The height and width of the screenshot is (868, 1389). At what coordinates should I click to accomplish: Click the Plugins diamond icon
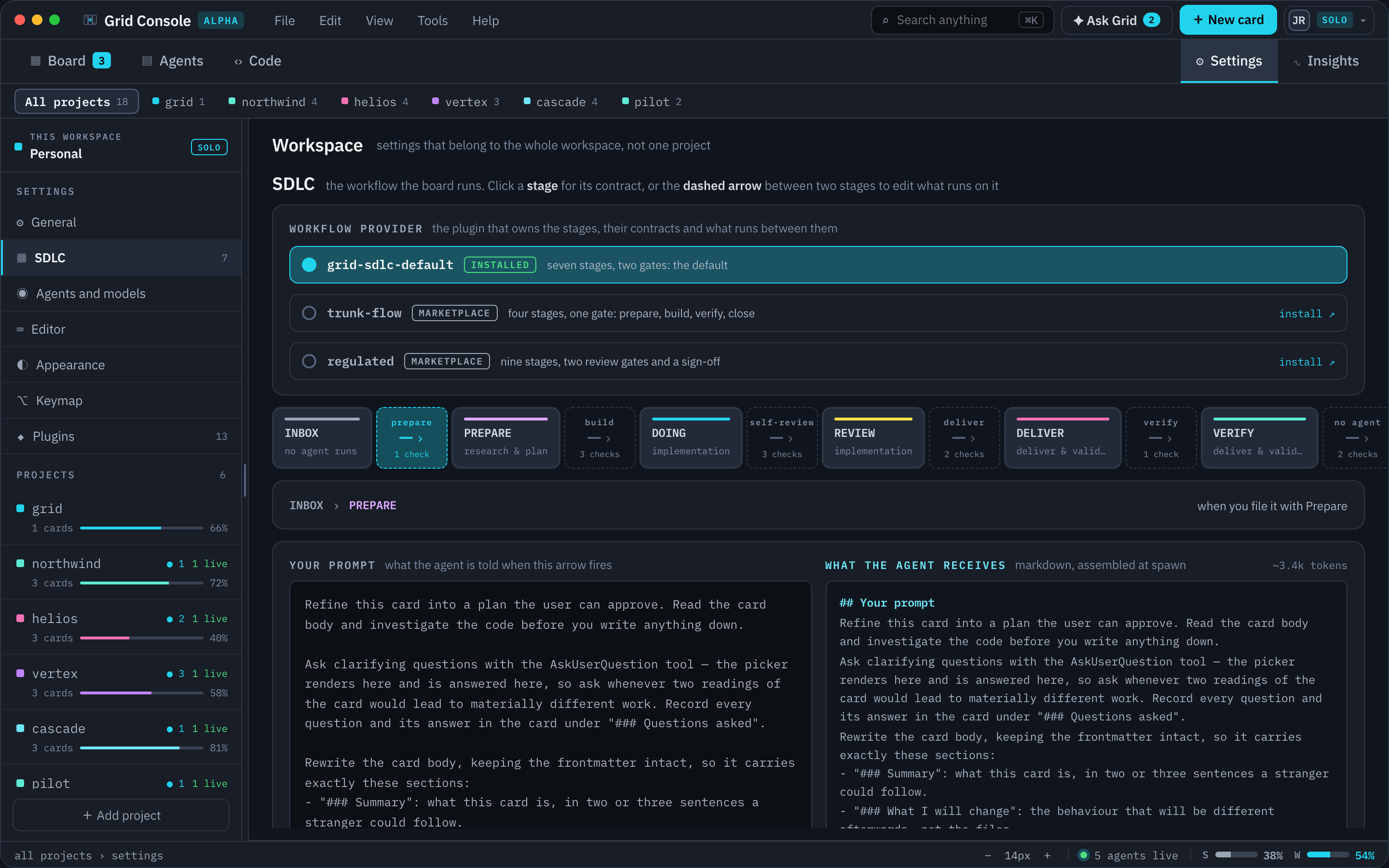click(21, 437)
